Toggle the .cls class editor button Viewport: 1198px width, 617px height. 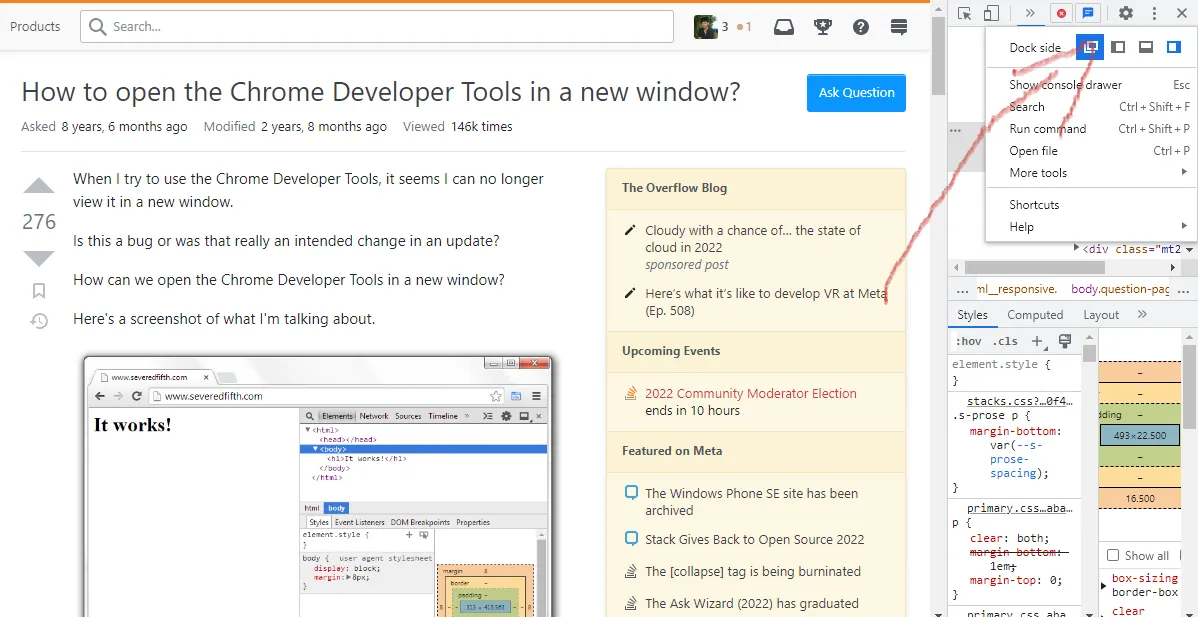tap(1005, 341)
